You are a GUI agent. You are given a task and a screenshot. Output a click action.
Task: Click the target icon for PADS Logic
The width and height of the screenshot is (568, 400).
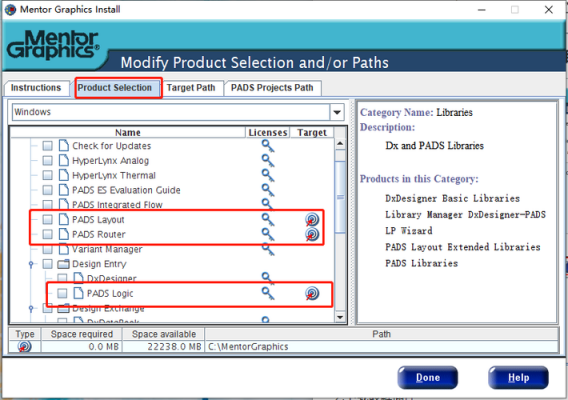point(312,293)
